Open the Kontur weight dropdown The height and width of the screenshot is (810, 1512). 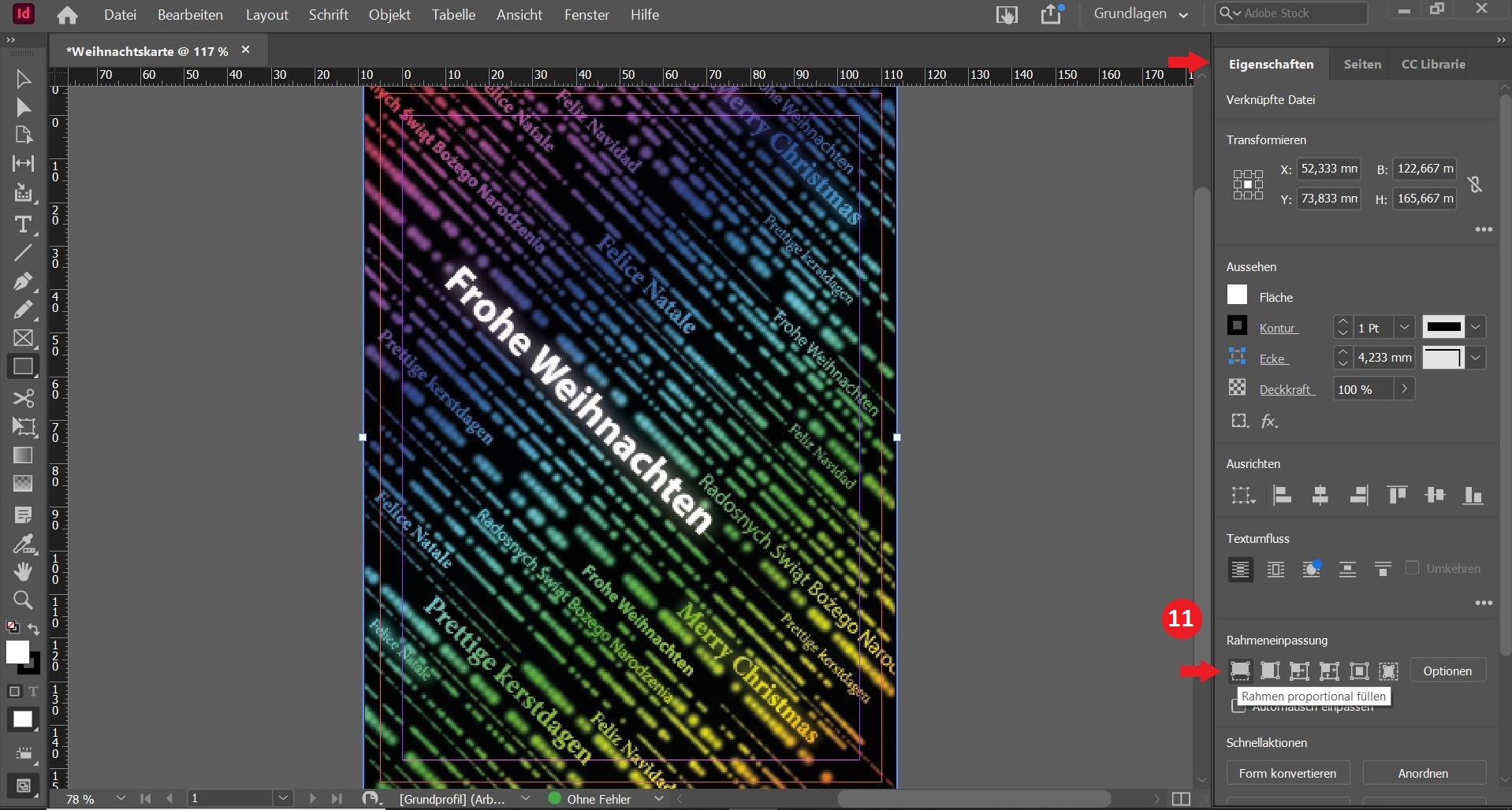(x=1404, y=328)
